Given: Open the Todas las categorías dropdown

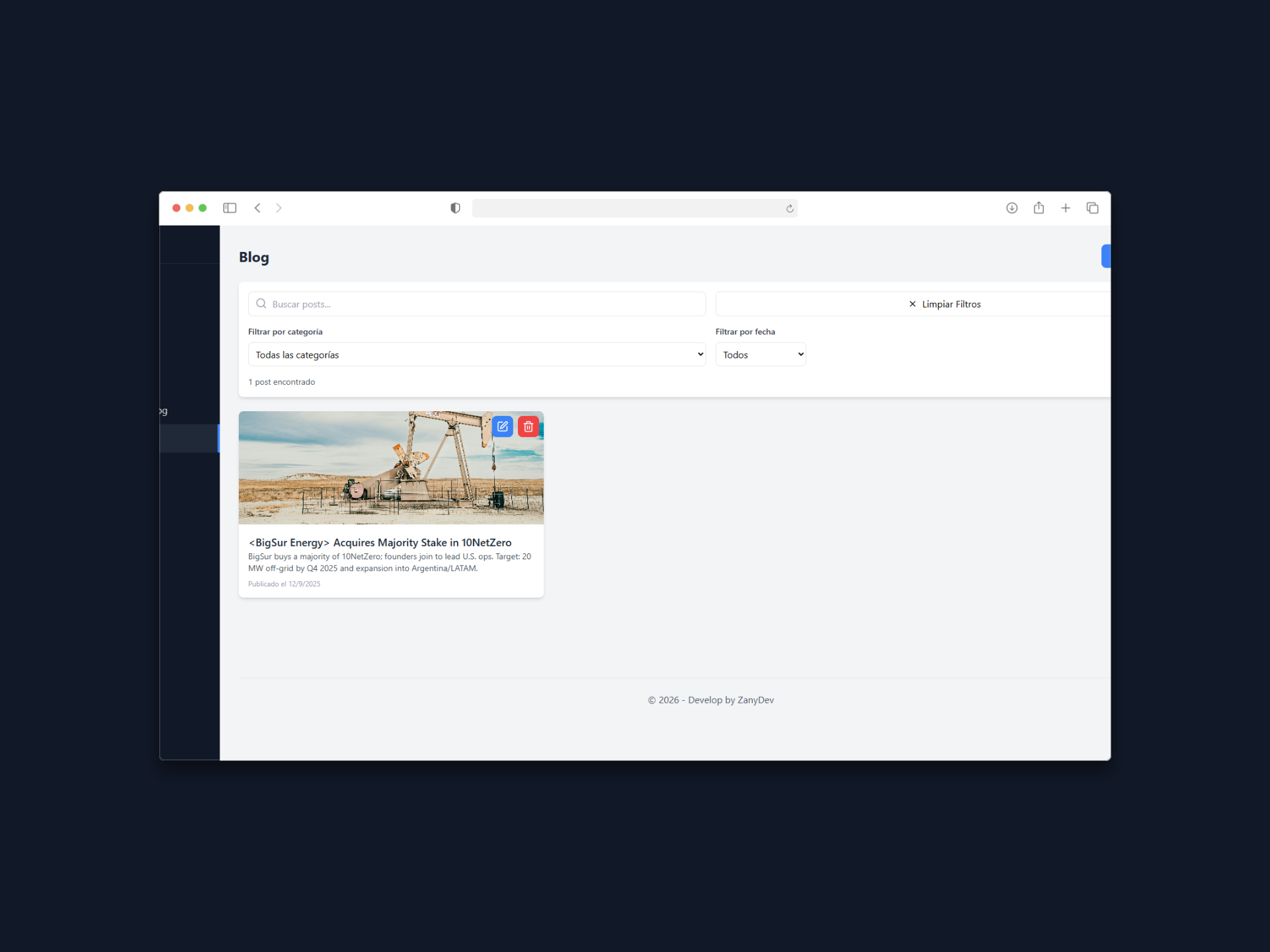Looking at the screenshot, I should point(476,354).
